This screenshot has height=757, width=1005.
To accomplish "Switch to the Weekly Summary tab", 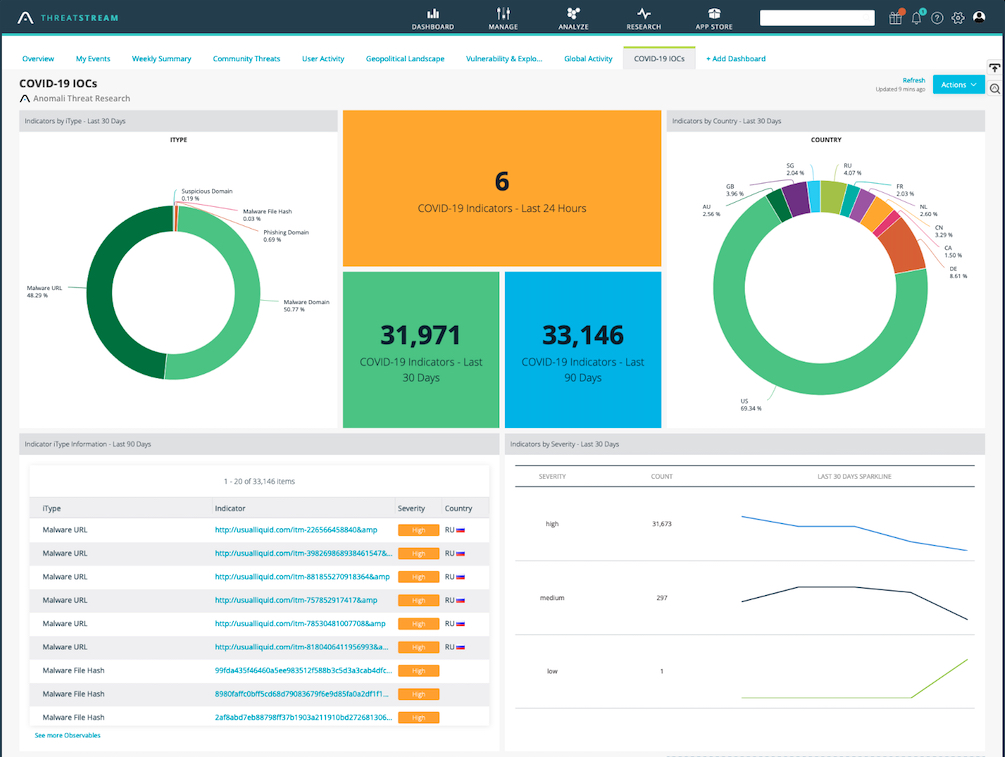I will pos(161,59).
